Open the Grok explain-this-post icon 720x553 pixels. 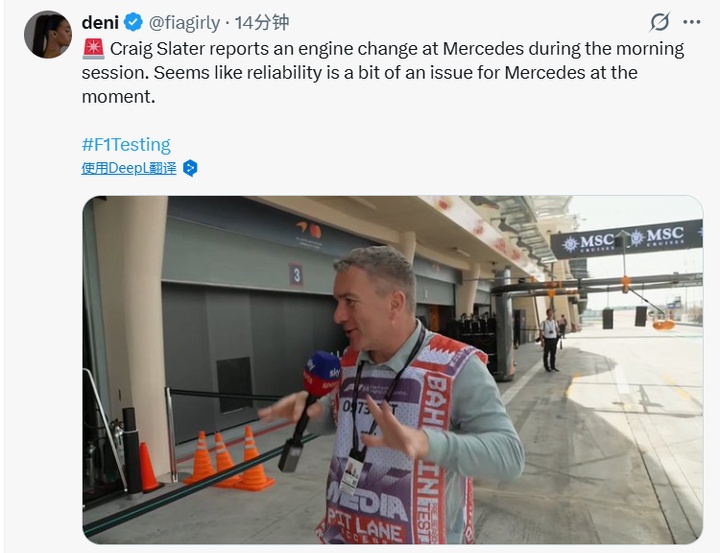tap(659, 22)
